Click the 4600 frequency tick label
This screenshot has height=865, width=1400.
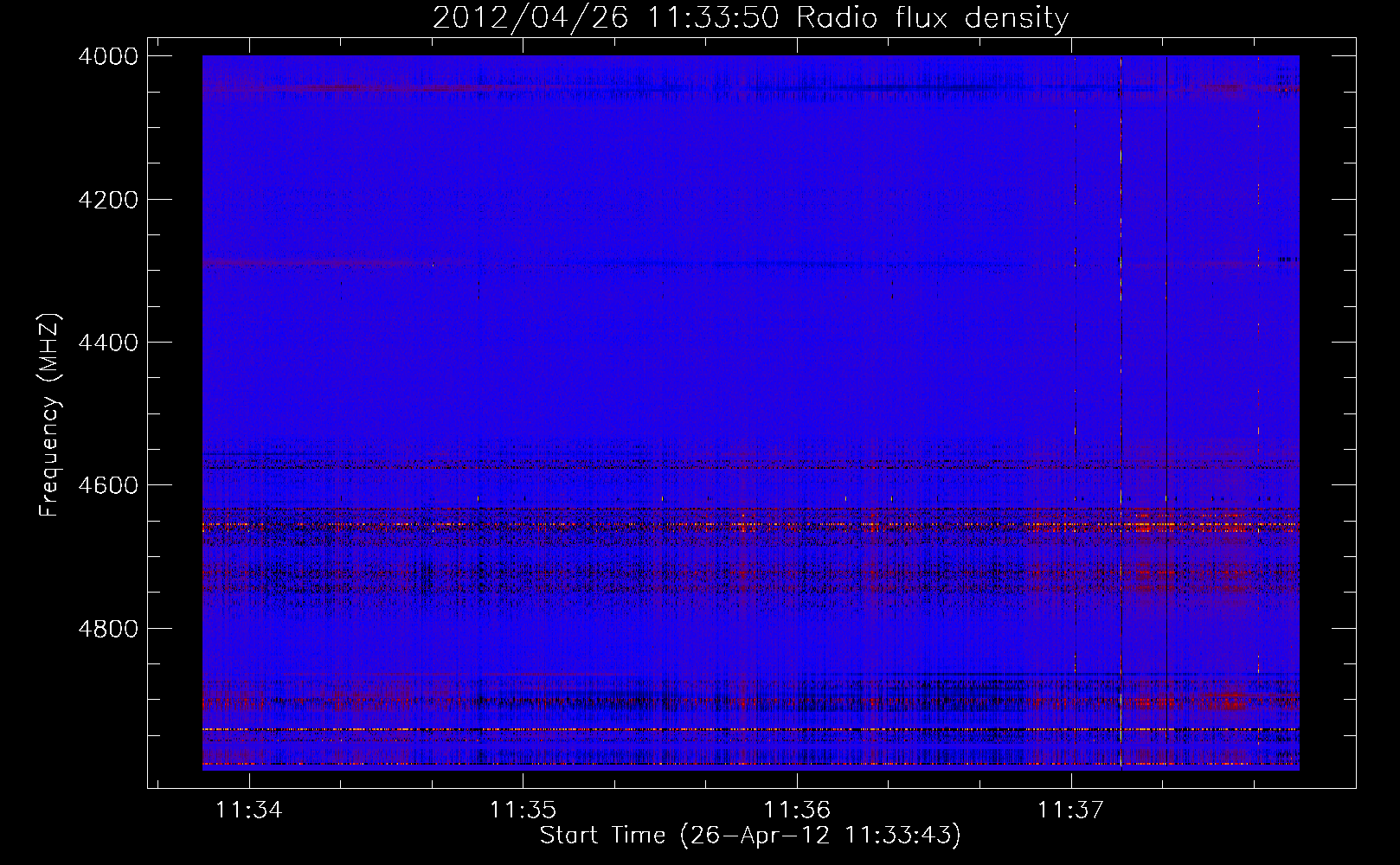pos(108,485)
